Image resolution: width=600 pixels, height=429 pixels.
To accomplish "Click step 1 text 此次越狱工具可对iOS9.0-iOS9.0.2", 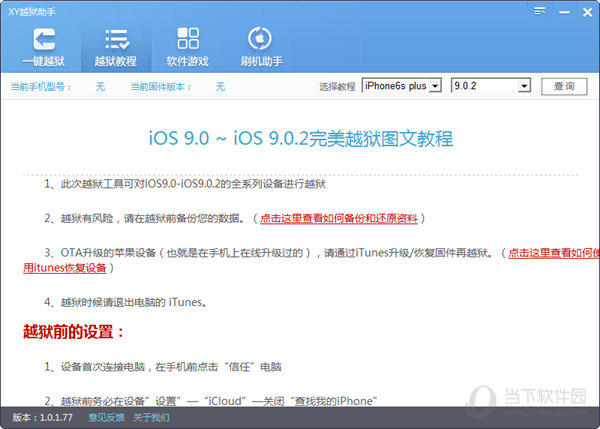I will click(185, 184).
